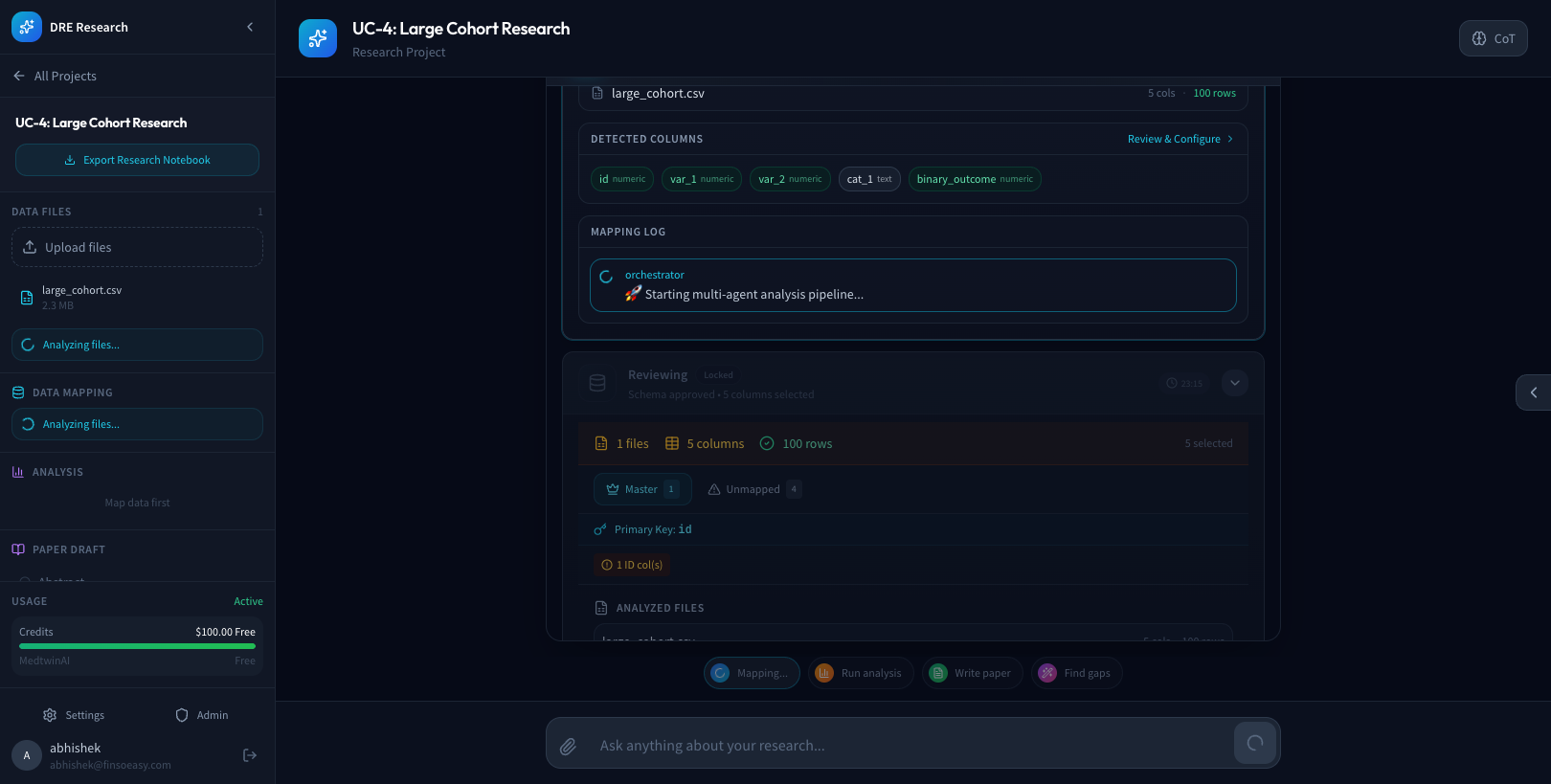Click Export Research Notebook button
Screen dimensions: 1551x784
tap(137, 160)
